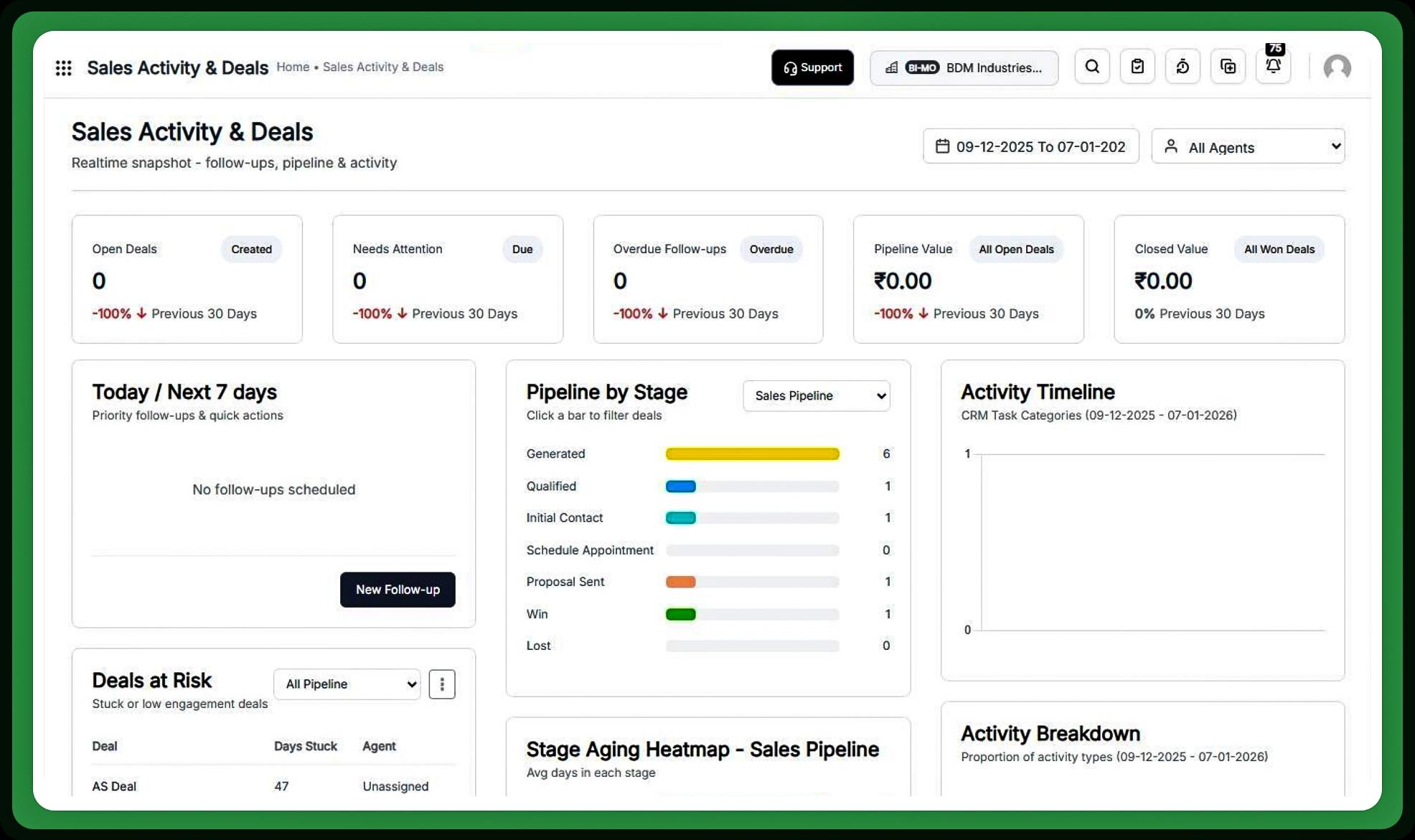This screenshot has width=1415, height=840.
Task: Open the user profile avatar
Action: [1337, 67]
